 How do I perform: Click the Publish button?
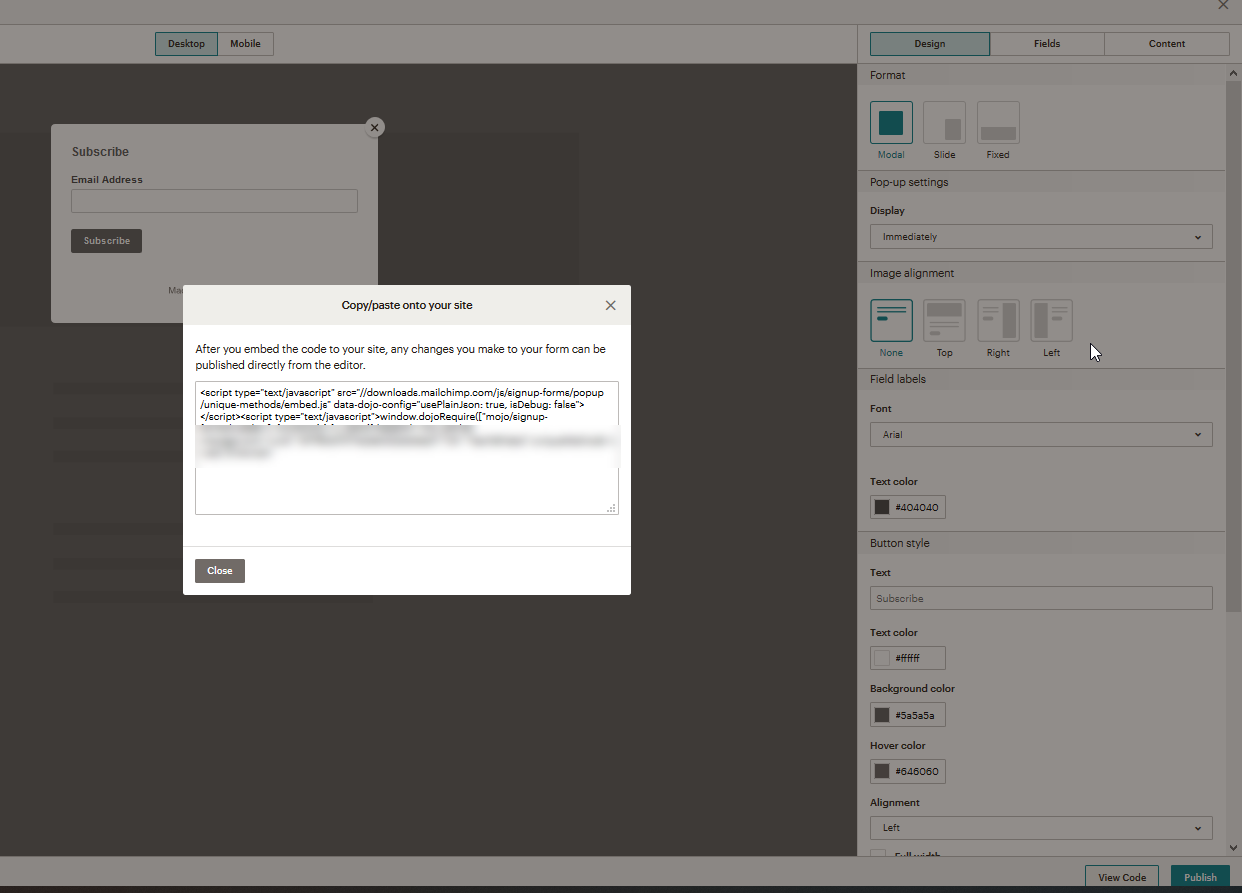point(1200,878)
